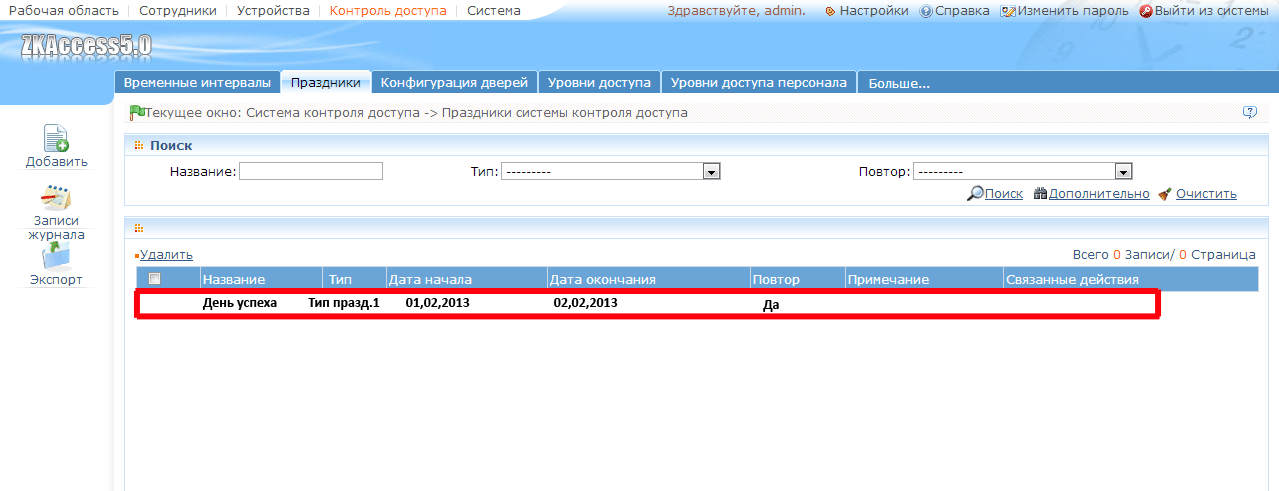Click the Добавить icon in the sidebar
The height and width of the screenshot is (491, 1279).
coord(56,138)
